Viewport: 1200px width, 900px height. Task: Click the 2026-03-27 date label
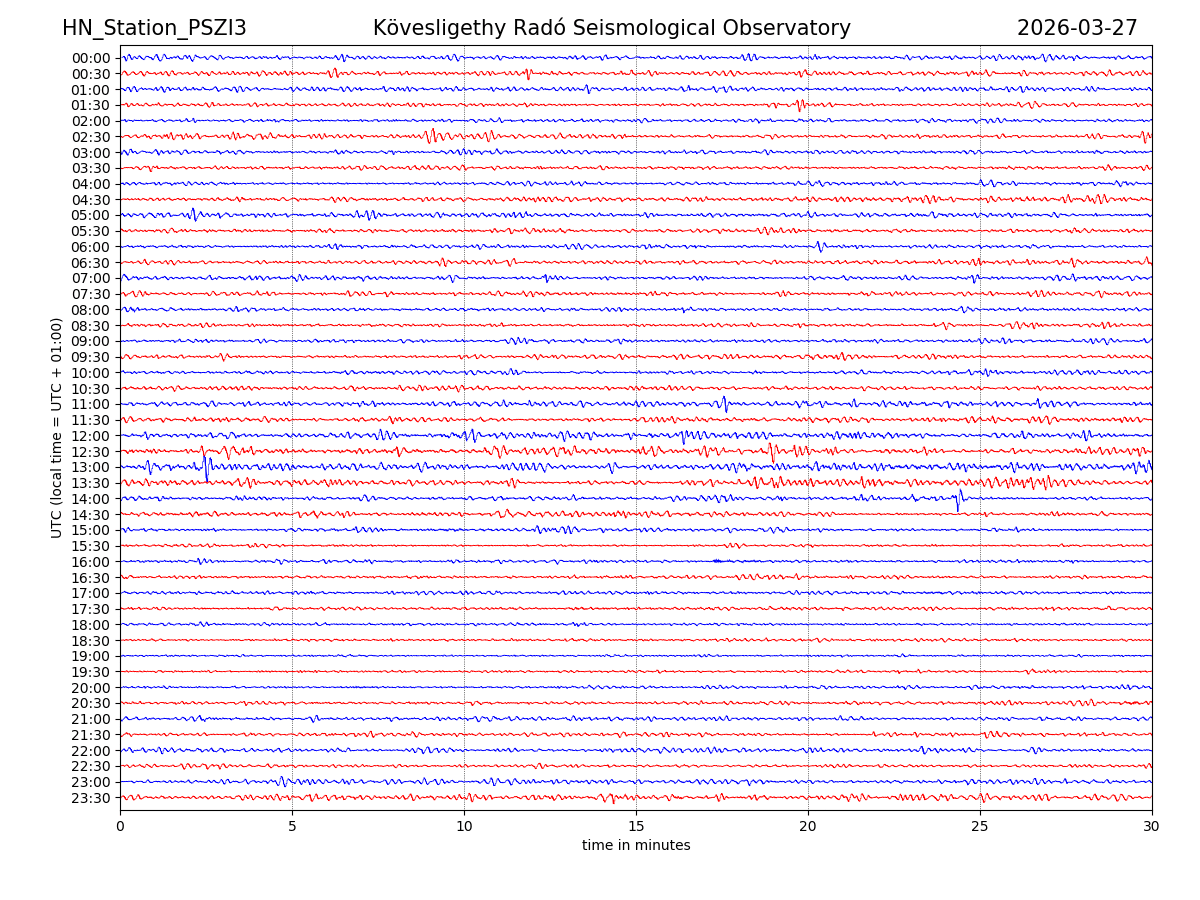[1076, 29]
